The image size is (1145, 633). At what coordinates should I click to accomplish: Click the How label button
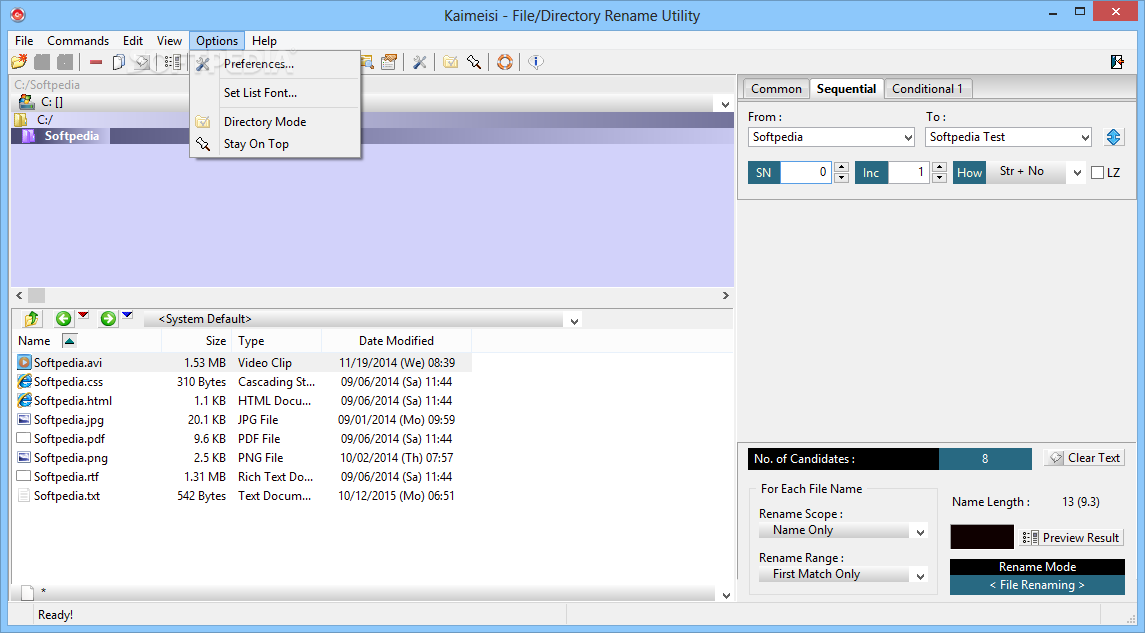970,172
